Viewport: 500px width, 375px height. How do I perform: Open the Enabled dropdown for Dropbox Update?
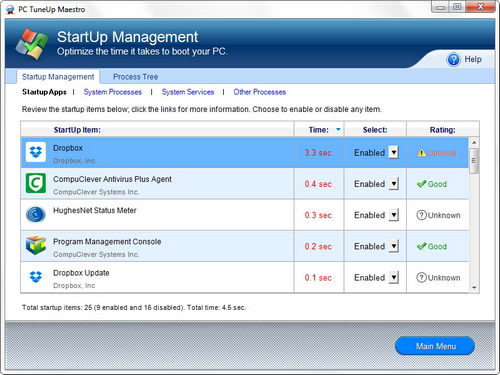[x=394, y=277]
